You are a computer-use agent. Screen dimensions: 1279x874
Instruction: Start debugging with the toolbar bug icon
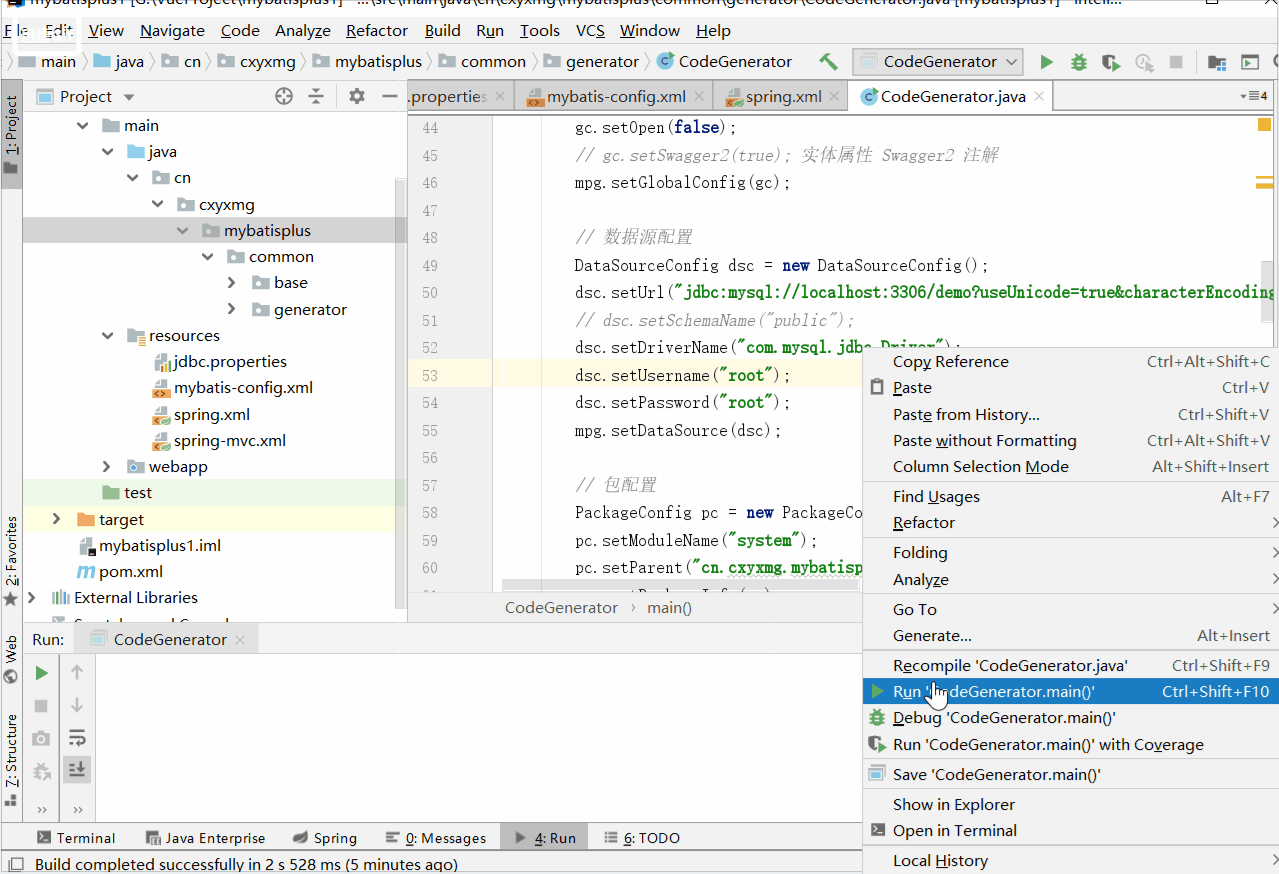(1078, 62)
